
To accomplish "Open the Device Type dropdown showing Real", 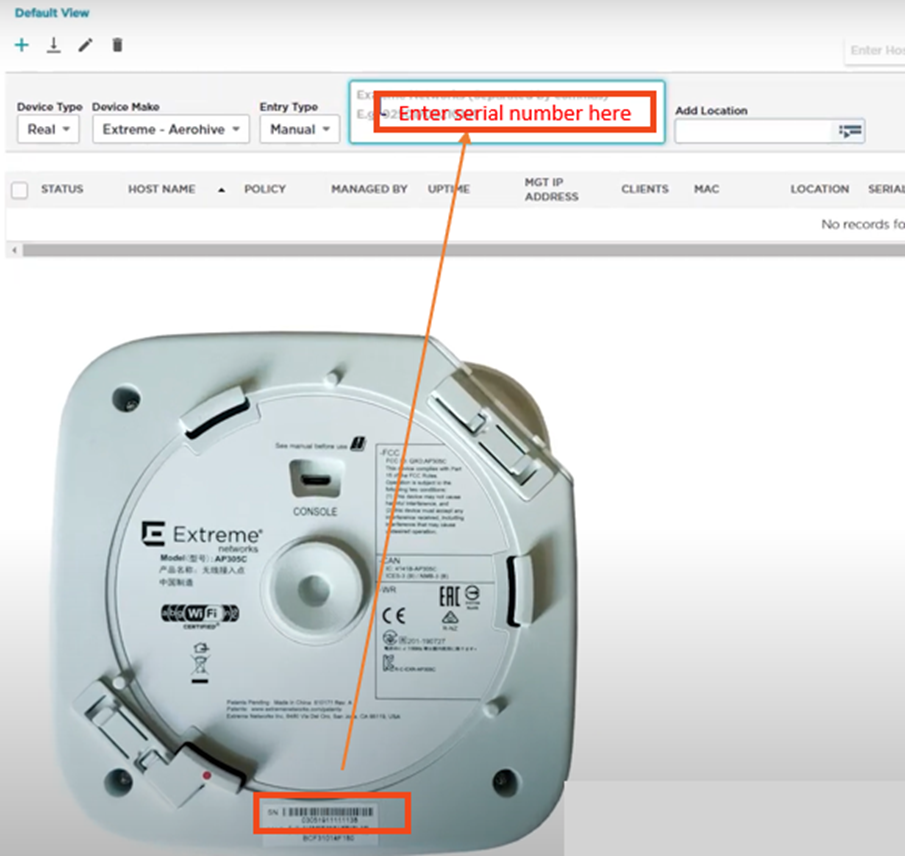I will (x=48, y=129).
